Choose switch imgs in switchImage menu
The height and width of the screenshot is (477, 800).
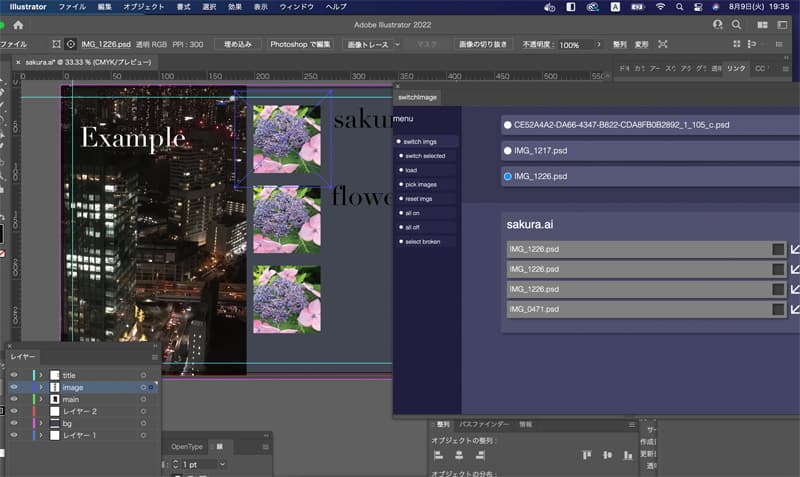point(426,141)
